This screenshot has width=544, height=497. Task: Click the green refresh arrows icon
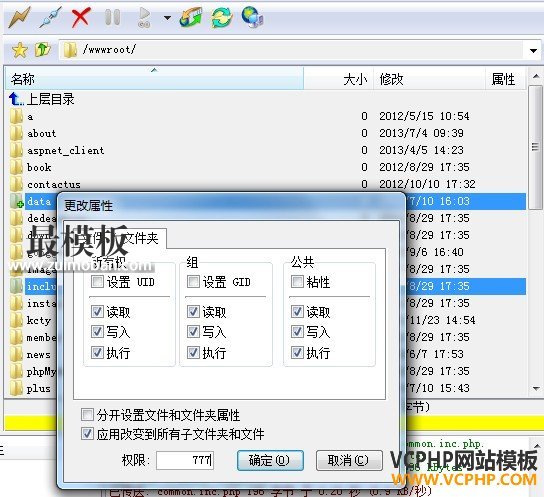(221, 17)
